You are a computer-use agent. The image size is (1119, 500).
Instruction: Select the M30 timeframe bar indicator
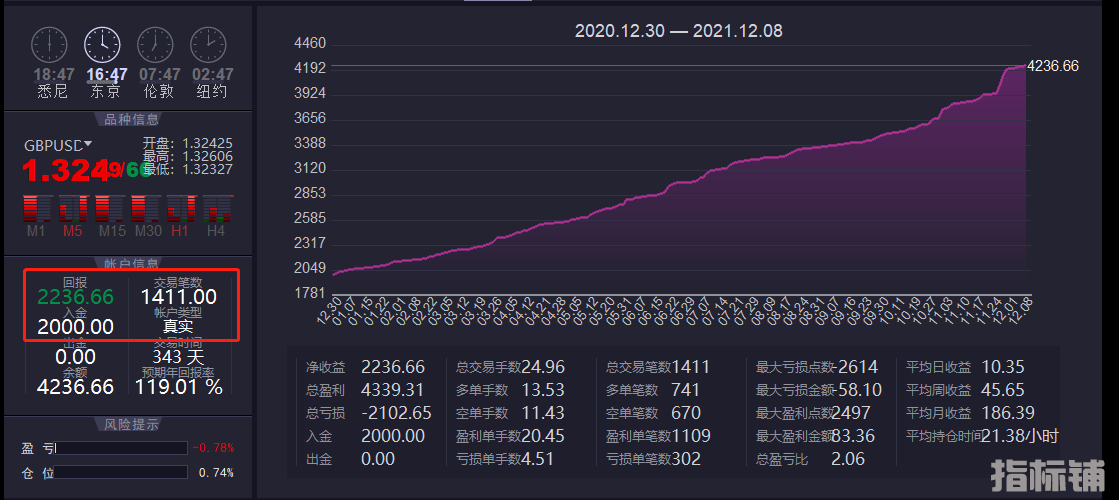click(x=147, y=209)
